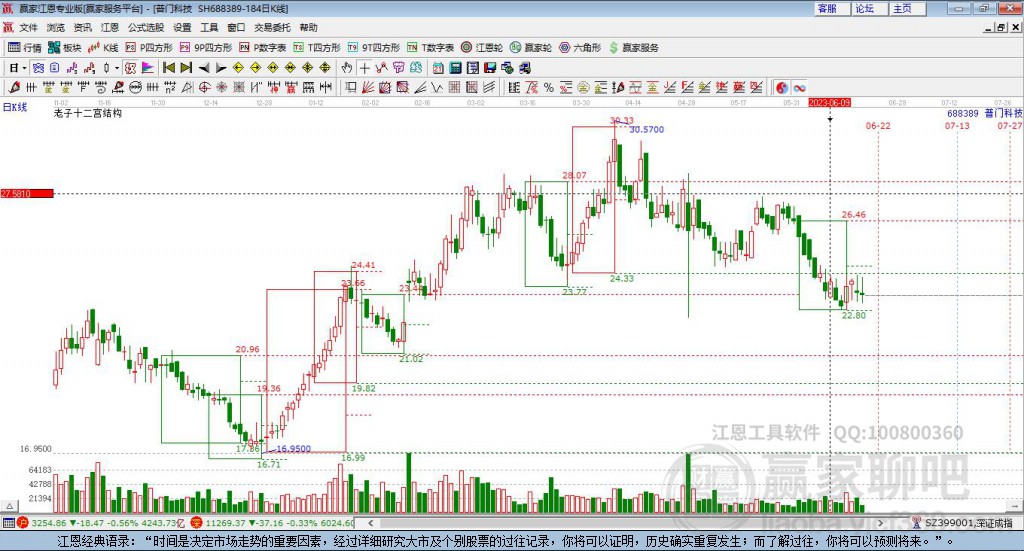1024x551 pixels.
Task: Click the horizontal scrollbar left arrow
Action: (371, 523)
